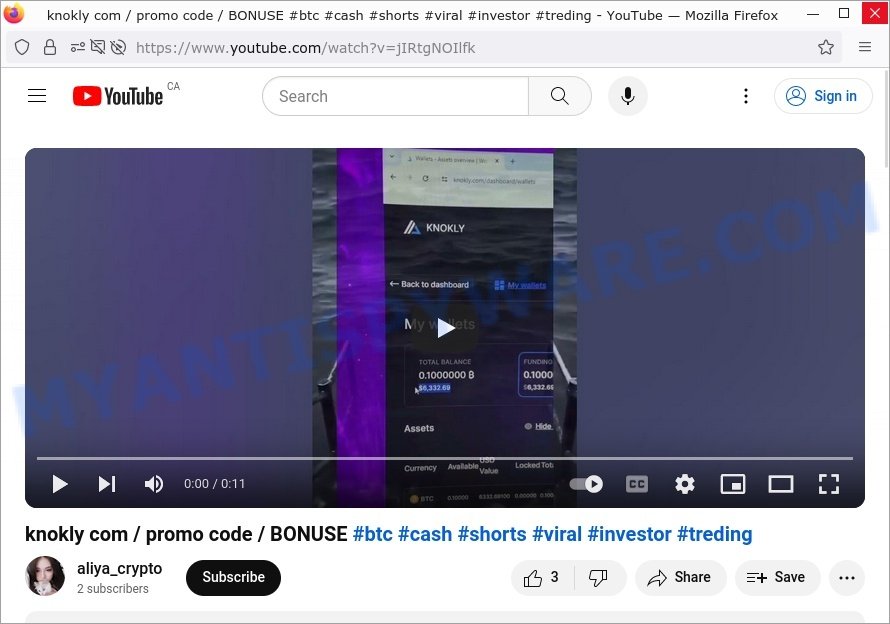Switch to theater mode
Image resolution: width=890 pixels, height=624 pixels.
[x=781, y=484]
